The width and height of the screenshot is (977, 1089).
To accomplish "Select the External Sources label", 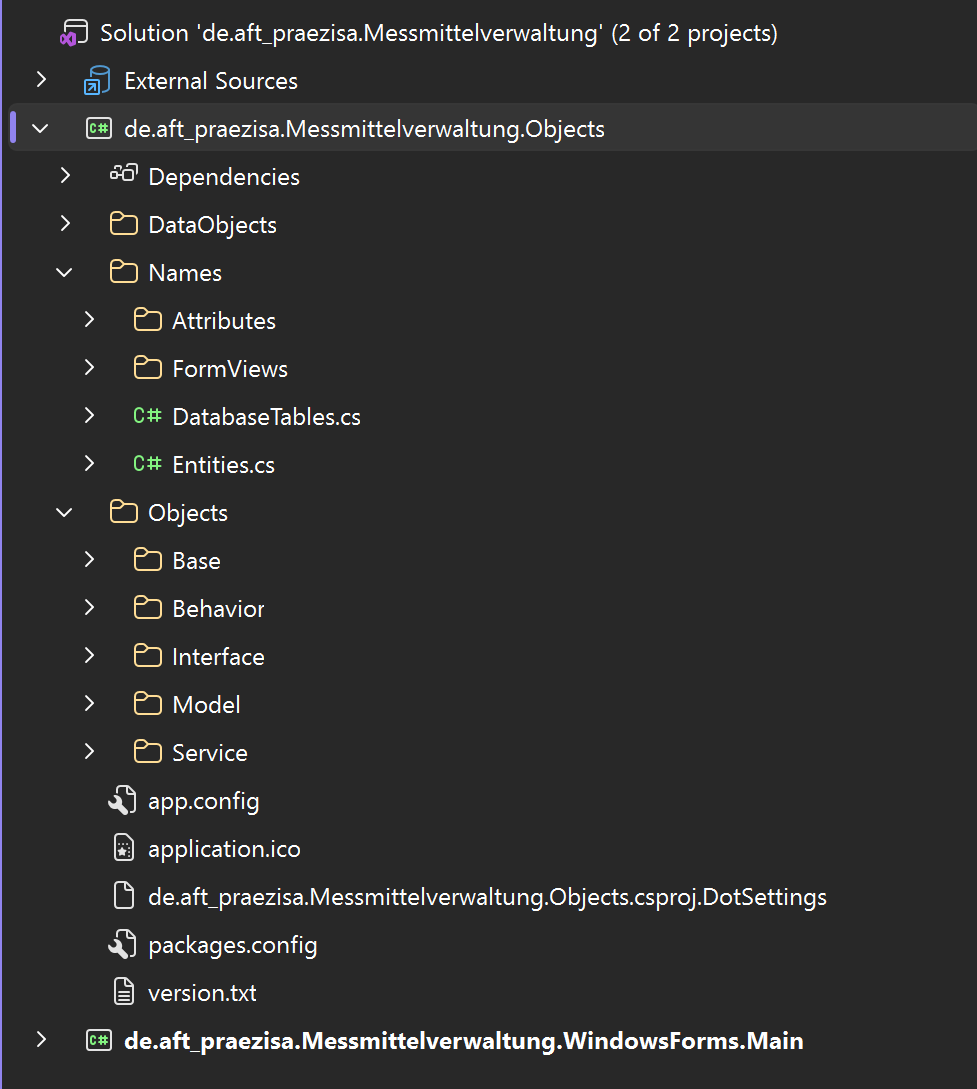I will coord(210,81).
